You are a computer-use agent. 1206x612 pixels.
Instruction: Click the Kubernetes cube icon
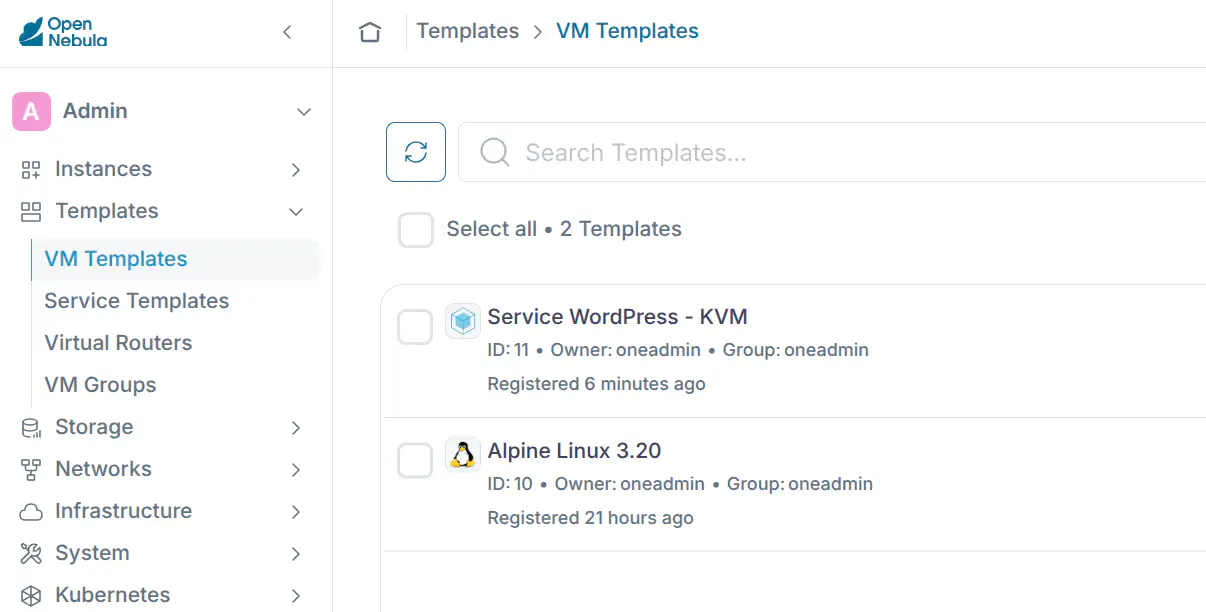pyautogui.click(x=31, y=596)
